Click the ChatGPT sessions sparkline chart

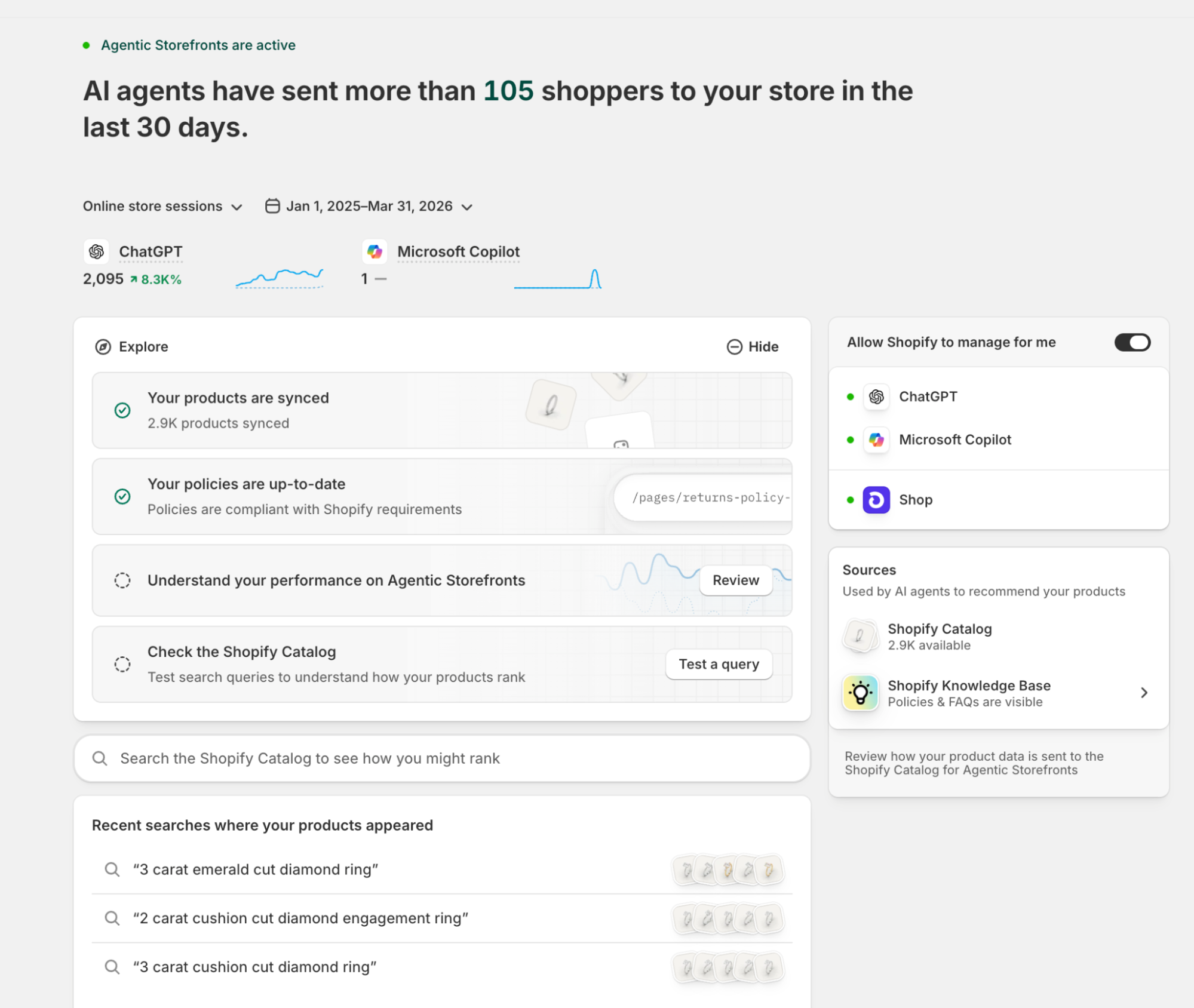(x=280, y=278)
